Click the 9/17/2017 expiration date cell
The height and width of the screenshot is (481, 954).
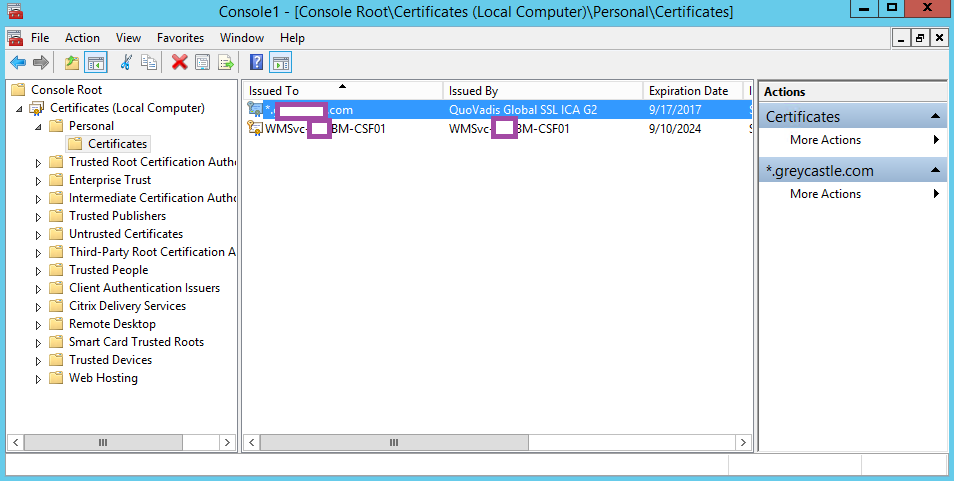675,110
